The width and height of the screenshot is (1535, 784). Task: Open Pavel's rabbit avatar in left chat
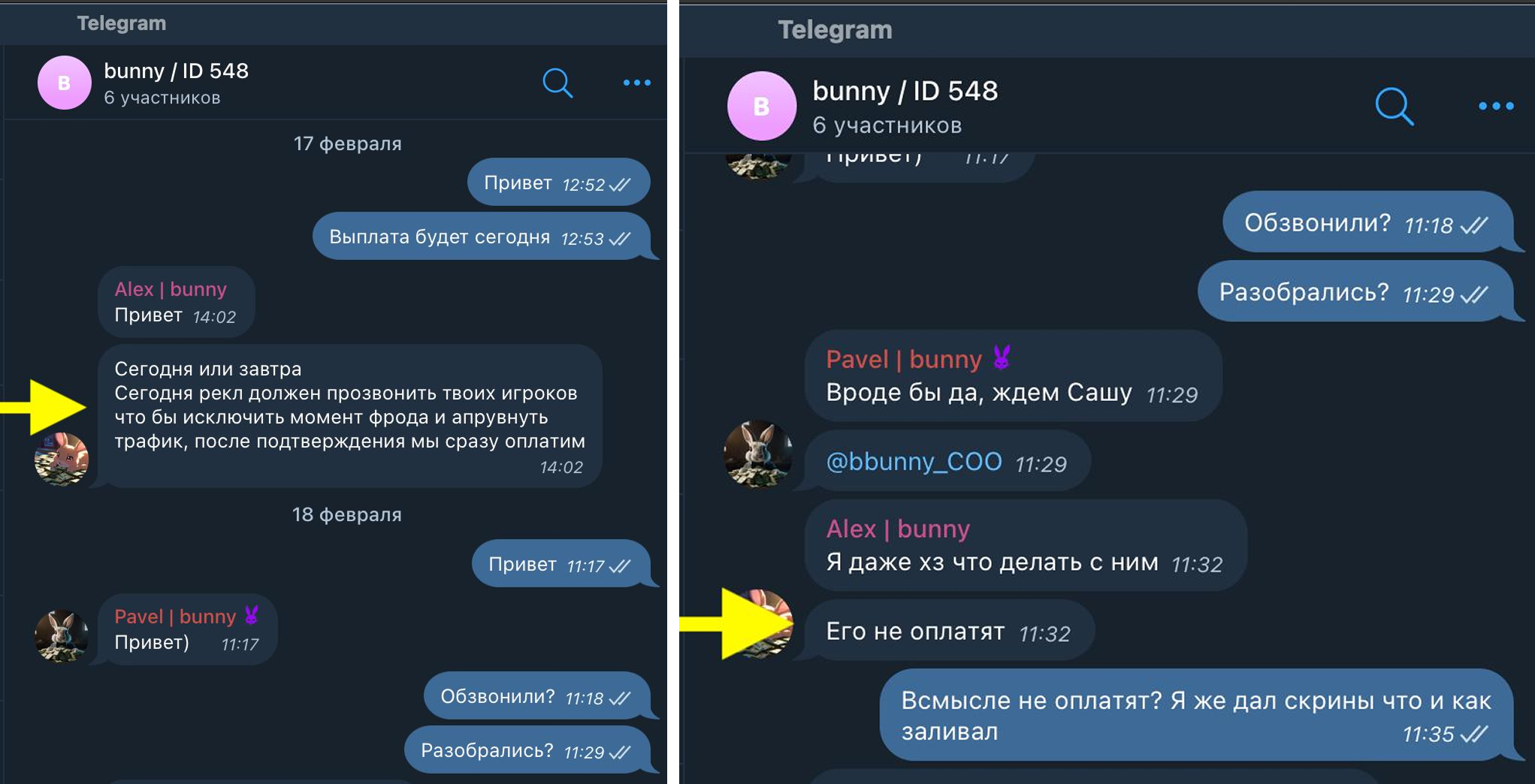pos(62,635)
